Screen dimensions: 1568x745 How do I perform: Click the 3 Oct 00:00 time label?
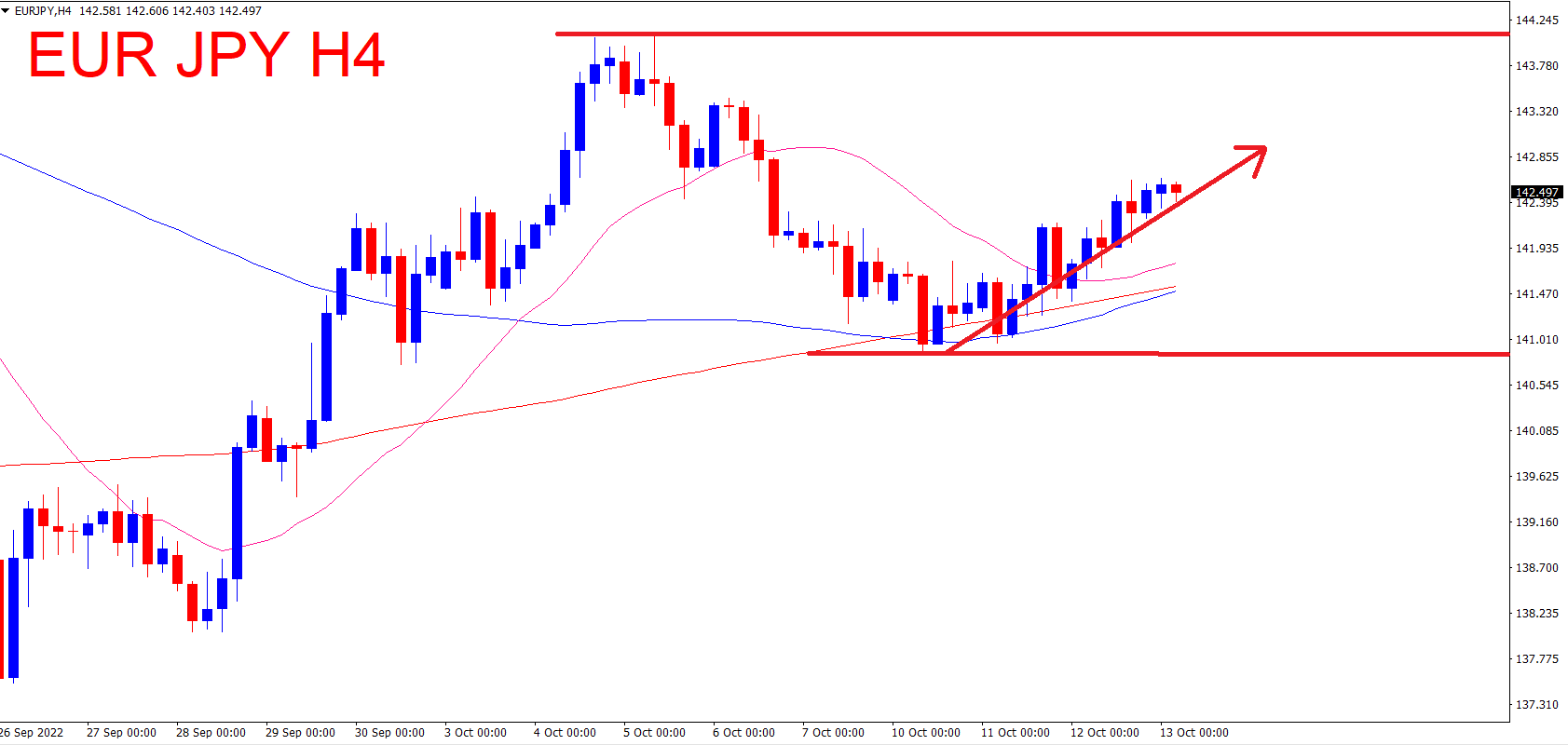pos(475,733)
